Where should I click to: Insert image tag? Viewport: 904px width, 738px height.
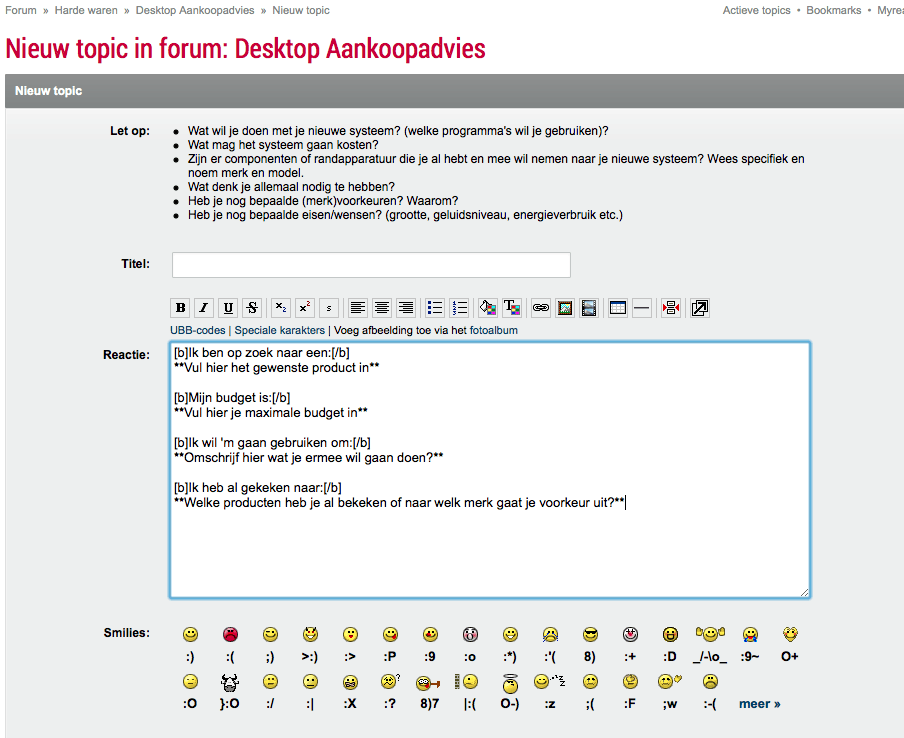(x=565, y=308)
